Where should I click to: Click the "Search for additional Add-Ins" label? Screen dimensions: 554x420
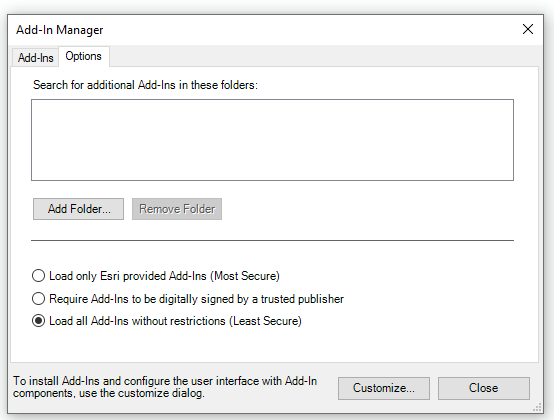click(x=145, y=85)
